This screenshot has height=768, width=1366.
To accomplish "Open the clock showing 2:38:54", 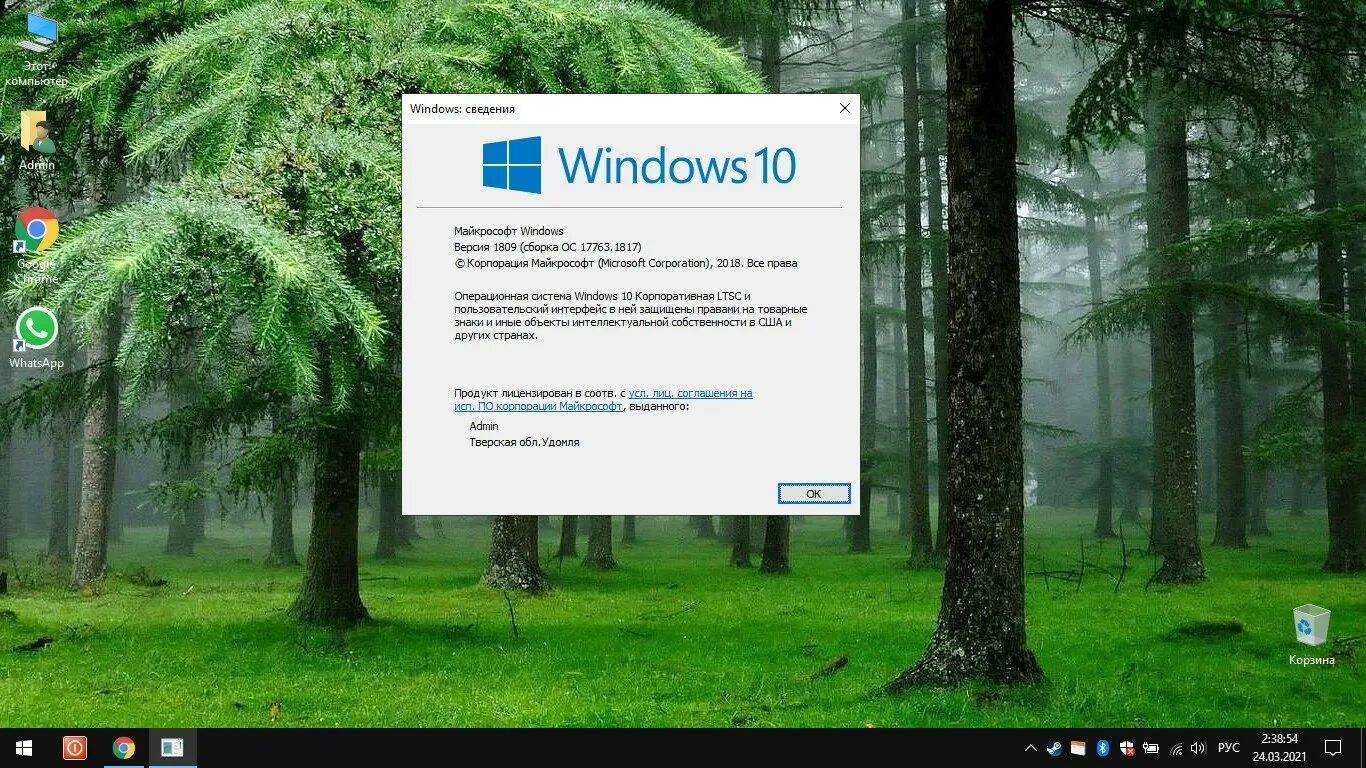I will pyautogui.click(x=1279, y=748).
